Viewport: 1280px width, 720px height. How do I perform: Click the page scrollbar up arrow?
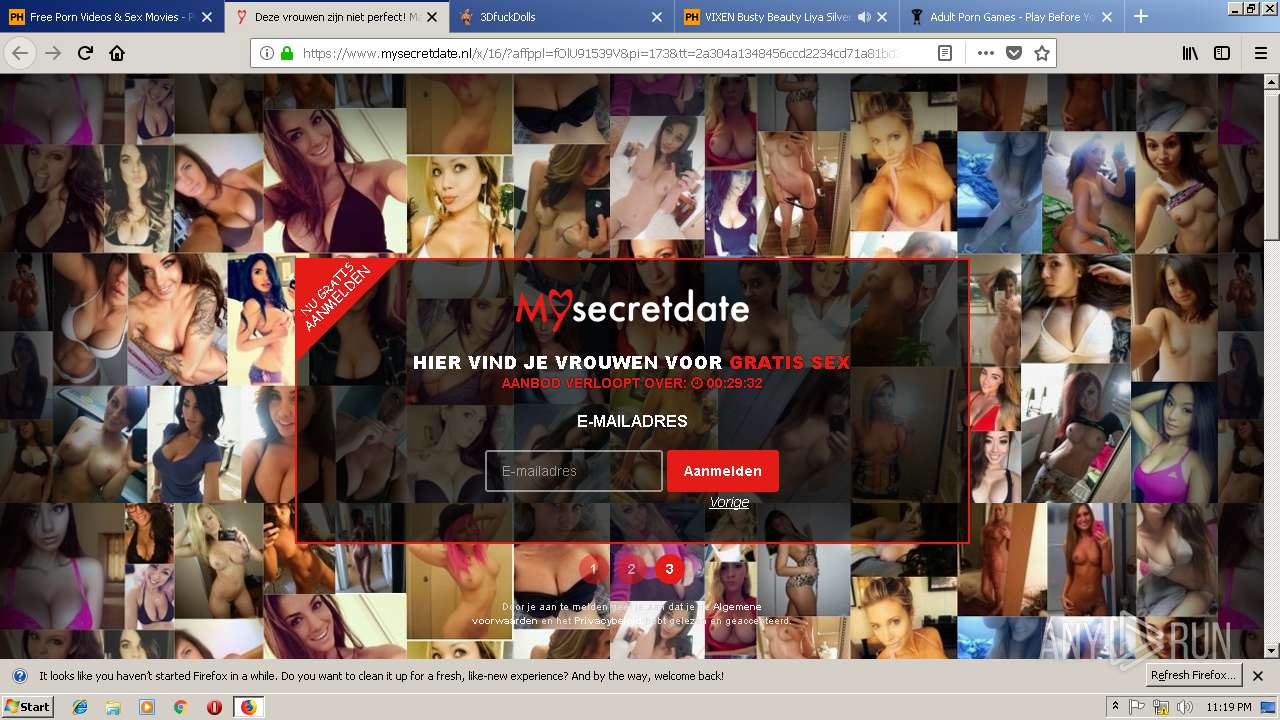(x=1272, y=82)
